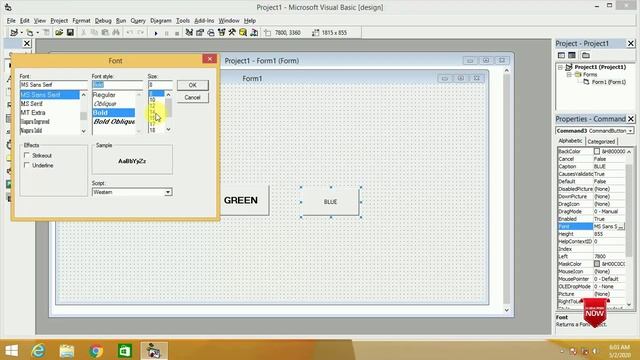The width and height of the screenshot is (640, 360).
Task: Open the Form Layout Window toolbar icon
Action: [211, 32]
